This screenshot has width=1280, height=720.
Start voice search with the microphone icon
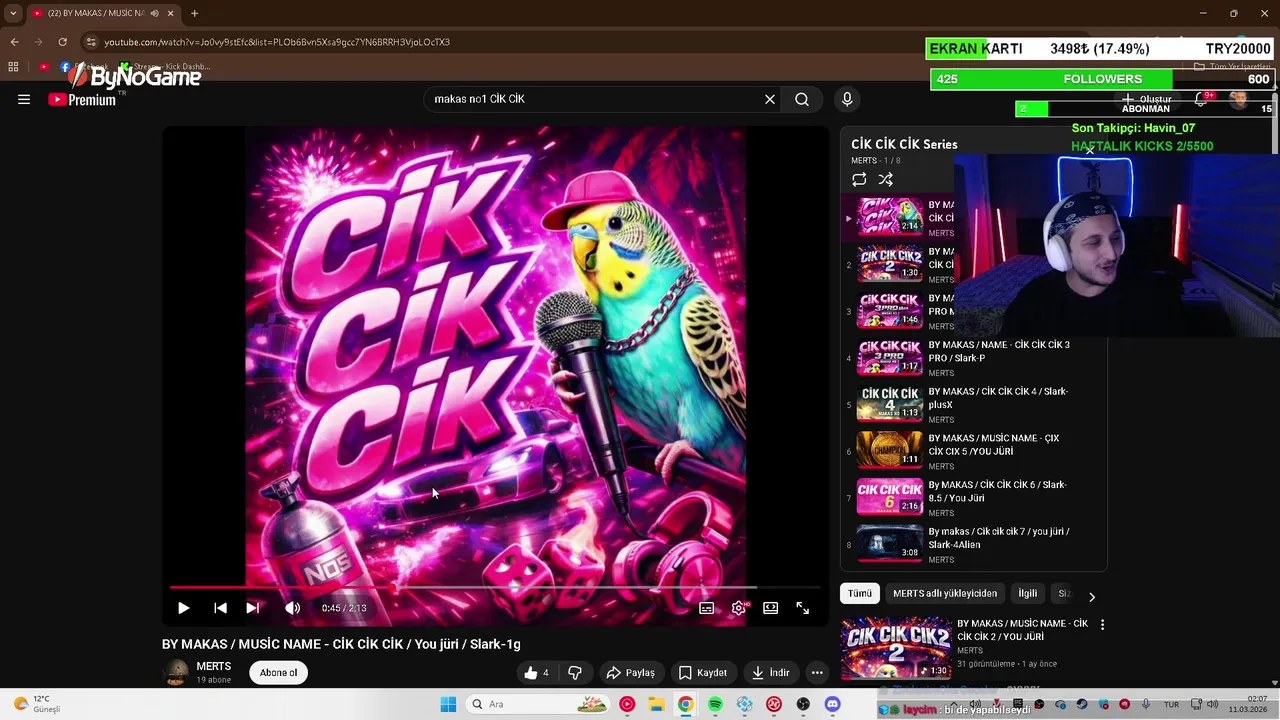(847, 99)
